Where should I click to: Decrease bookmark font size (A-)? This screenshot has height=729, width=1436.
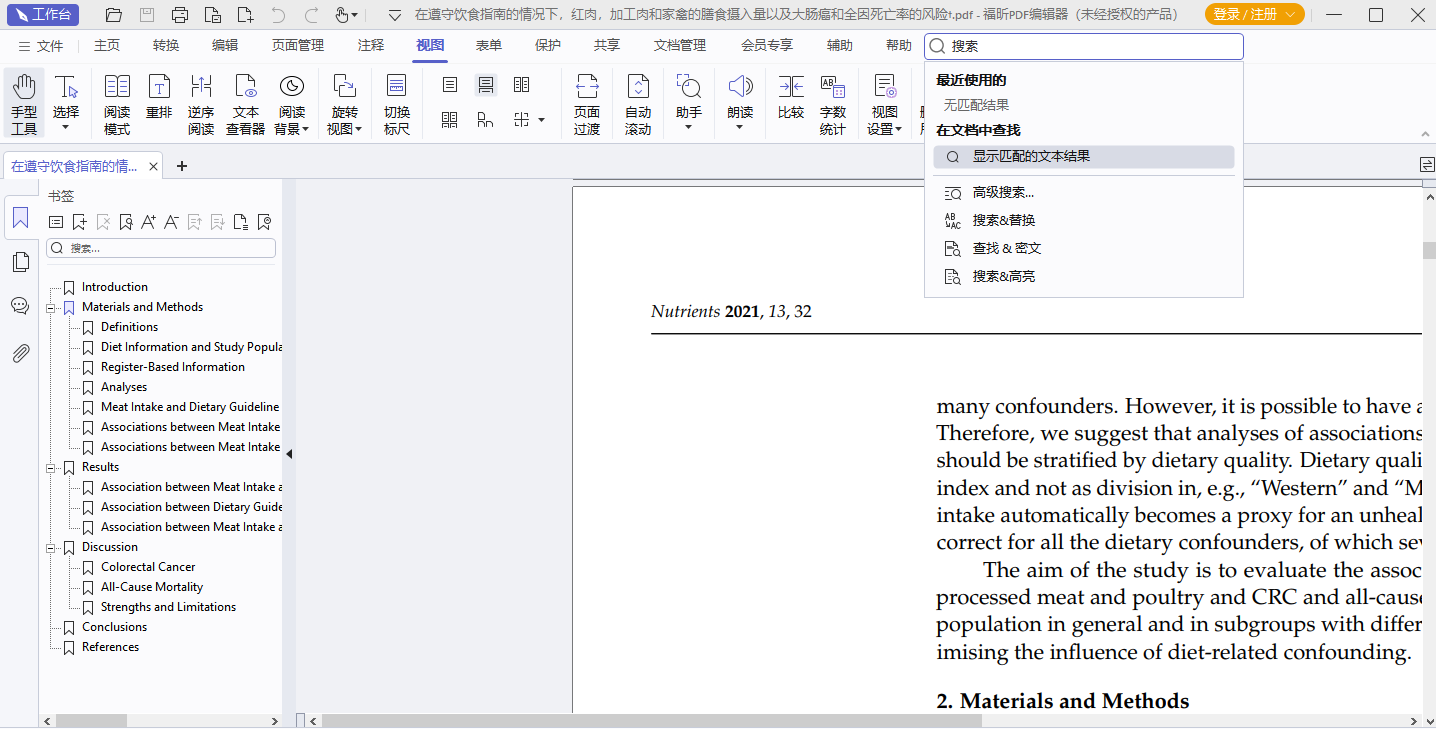(172, 222)
